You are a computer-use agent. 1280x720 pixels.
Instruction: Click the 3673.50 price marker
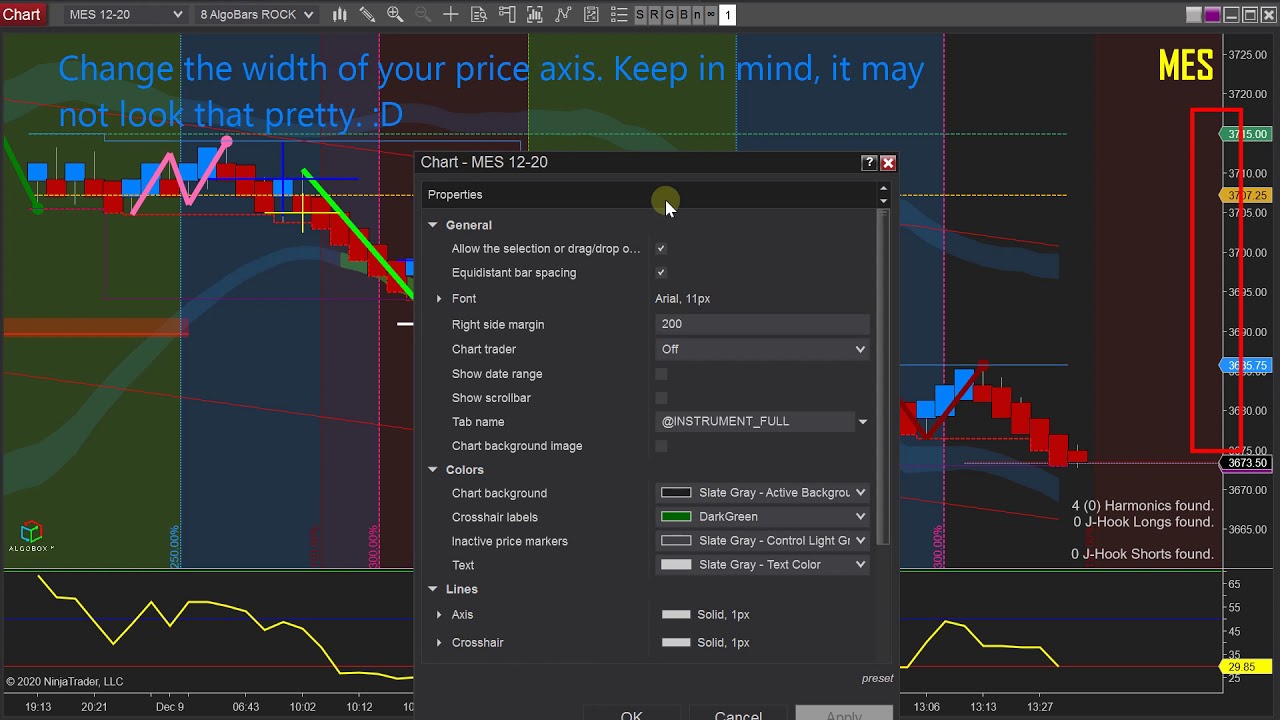(x=1246, y=463)
